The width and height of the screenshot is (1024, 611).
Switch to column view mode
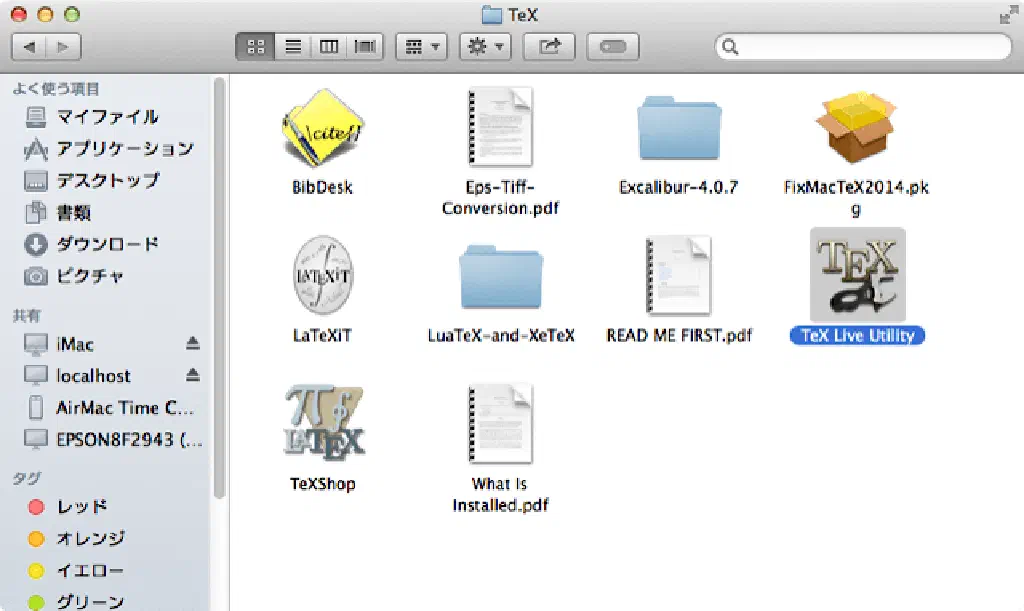coord(329,46)
